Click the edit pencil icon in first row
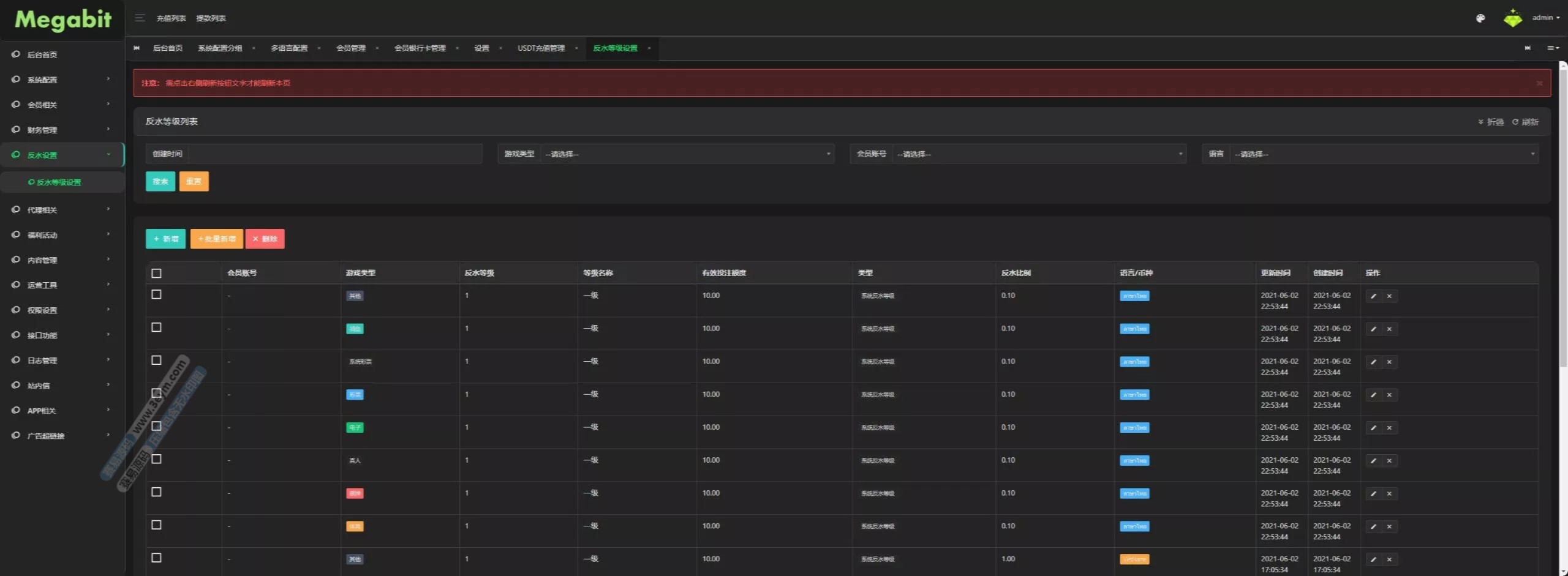The image size is (1568, 576). point(1373,296)
